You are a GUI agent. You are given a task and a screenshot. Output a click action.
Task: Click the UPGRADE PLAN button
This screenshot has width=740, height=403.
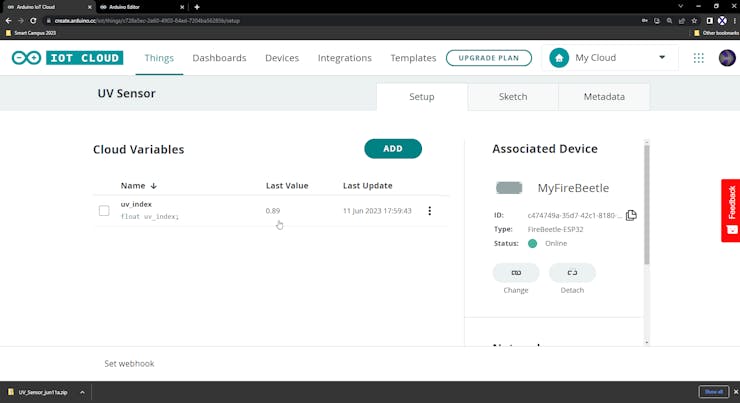pyautogui.click(x=489, y=58)
